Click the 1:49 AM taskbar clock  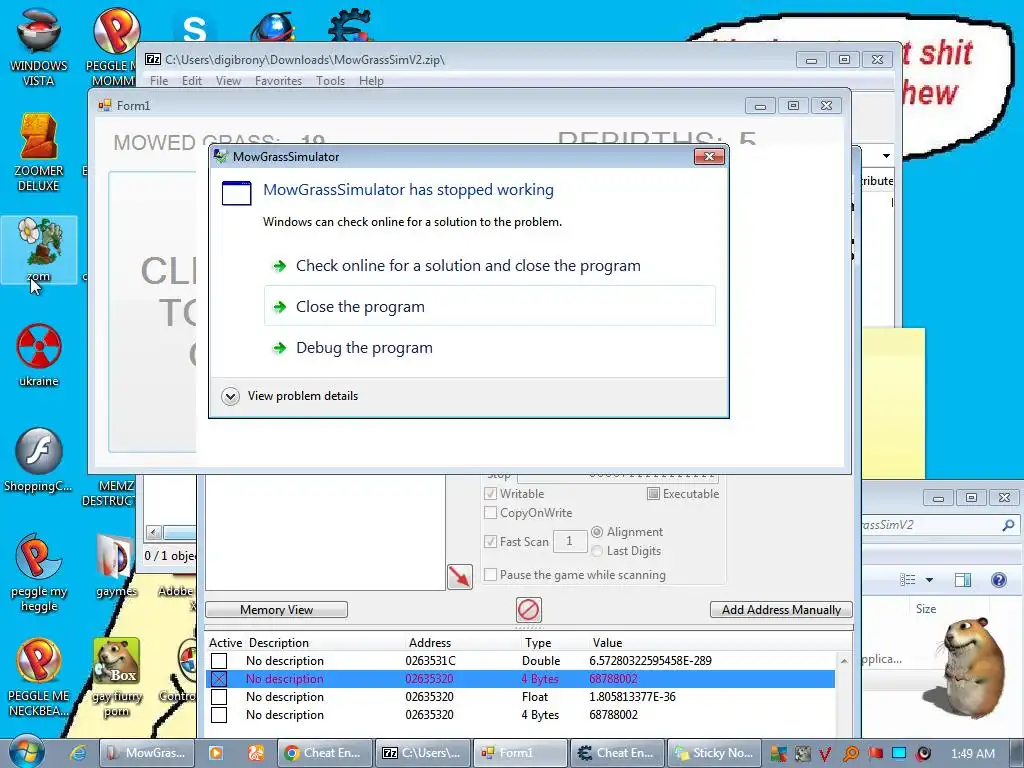(972, 754)
